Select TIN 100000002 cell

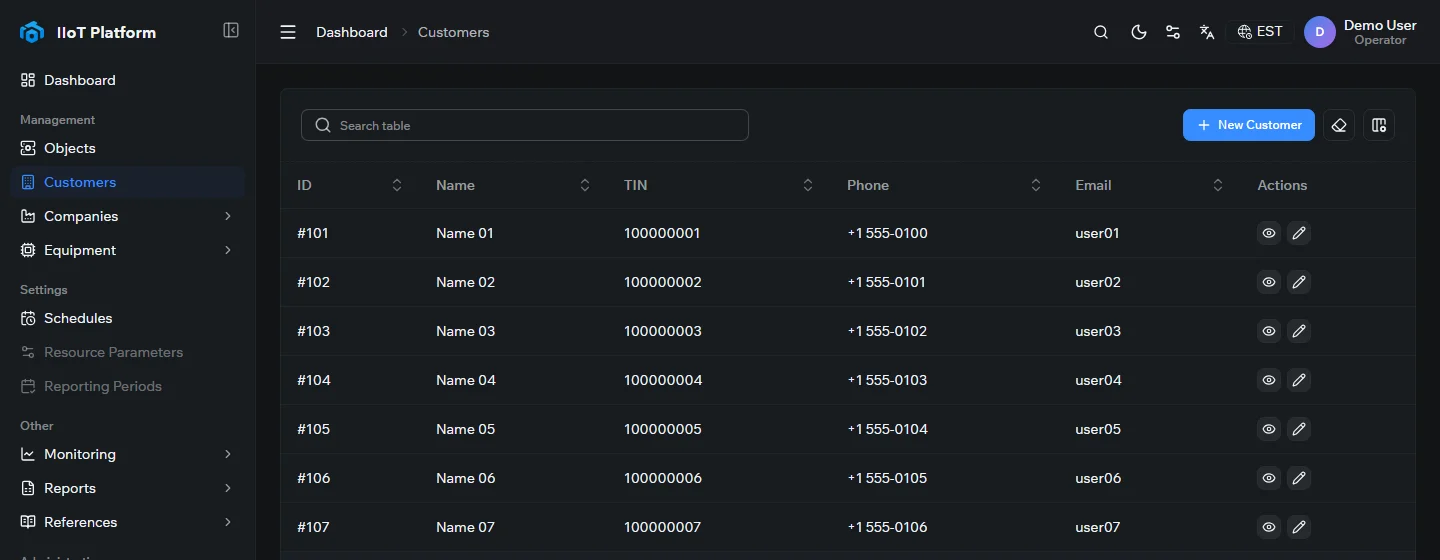[663, 282]
